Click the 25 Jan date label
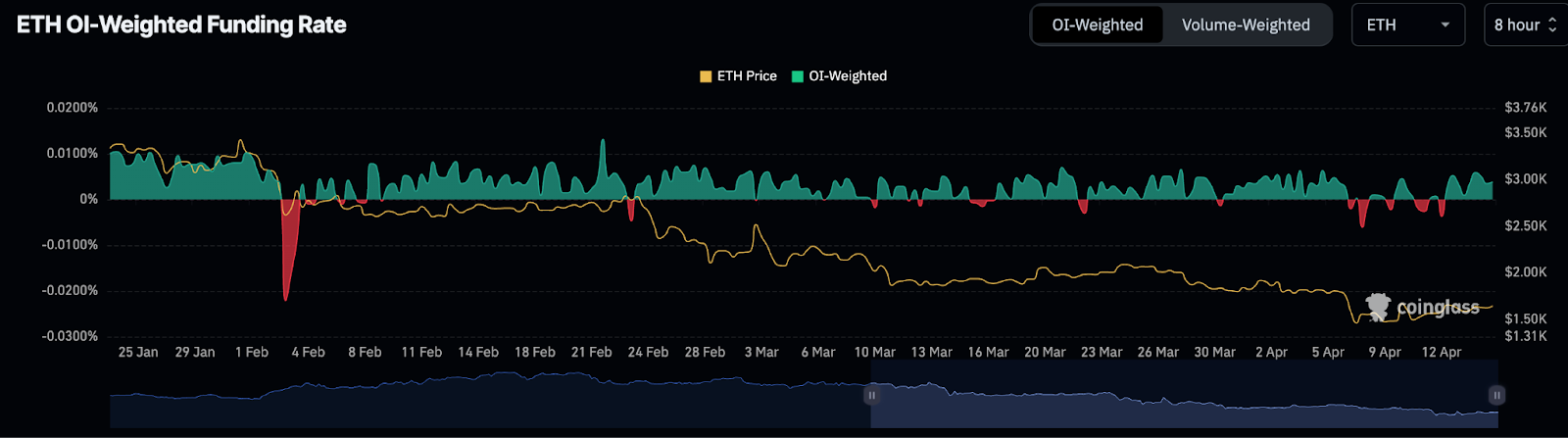Screen dimensions: 1568x438 pyautogui.click(x=138, y=352)
